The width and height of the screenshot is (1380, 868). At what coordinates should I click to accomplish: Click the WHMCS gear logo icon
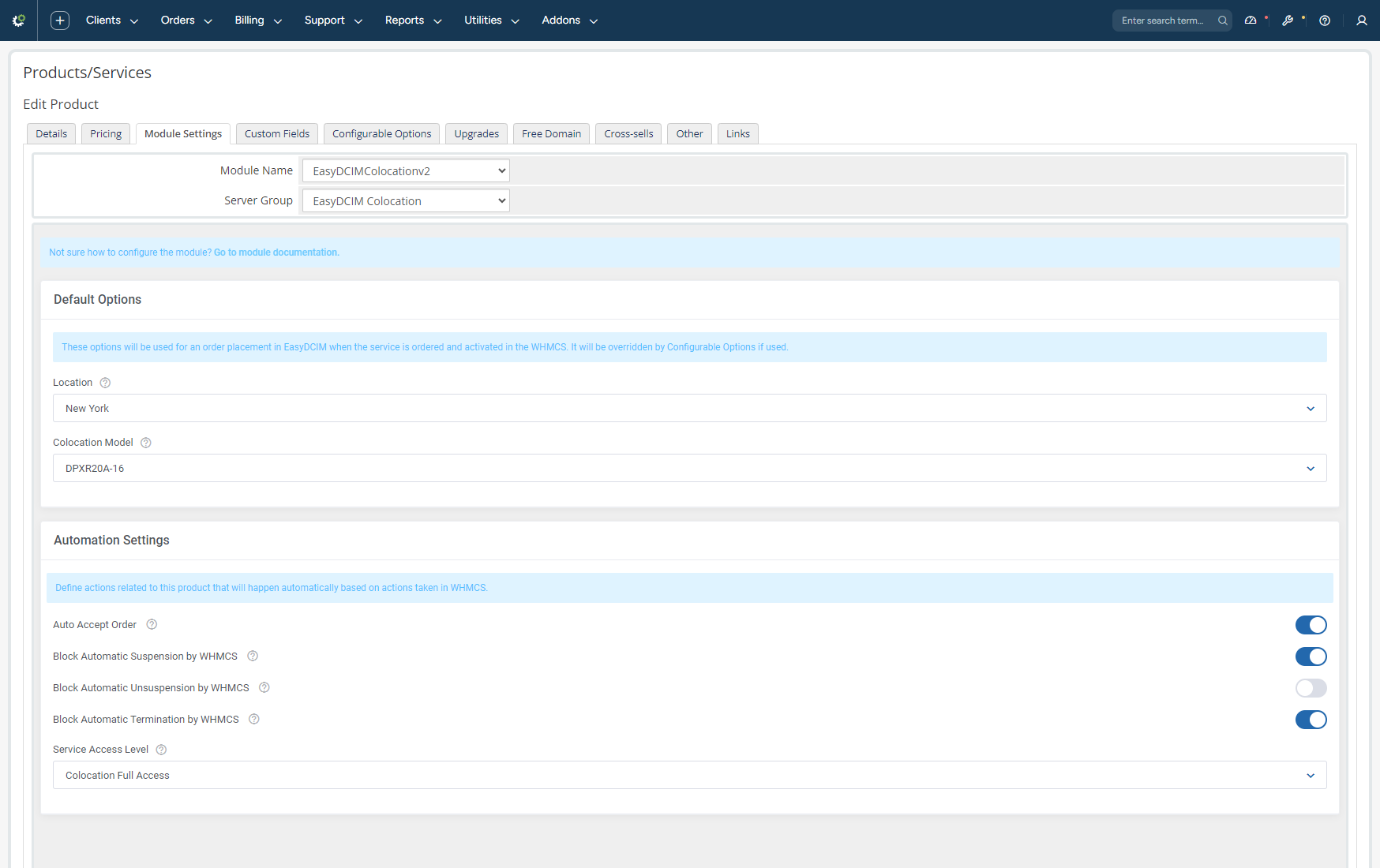pyautogui.click(x=19, y=21)
